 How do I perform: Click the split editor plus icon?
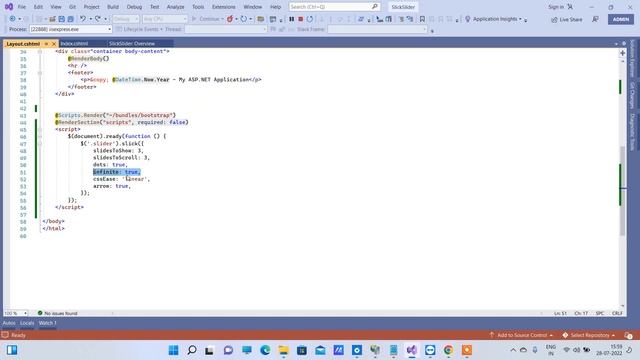tap(622, 53)
